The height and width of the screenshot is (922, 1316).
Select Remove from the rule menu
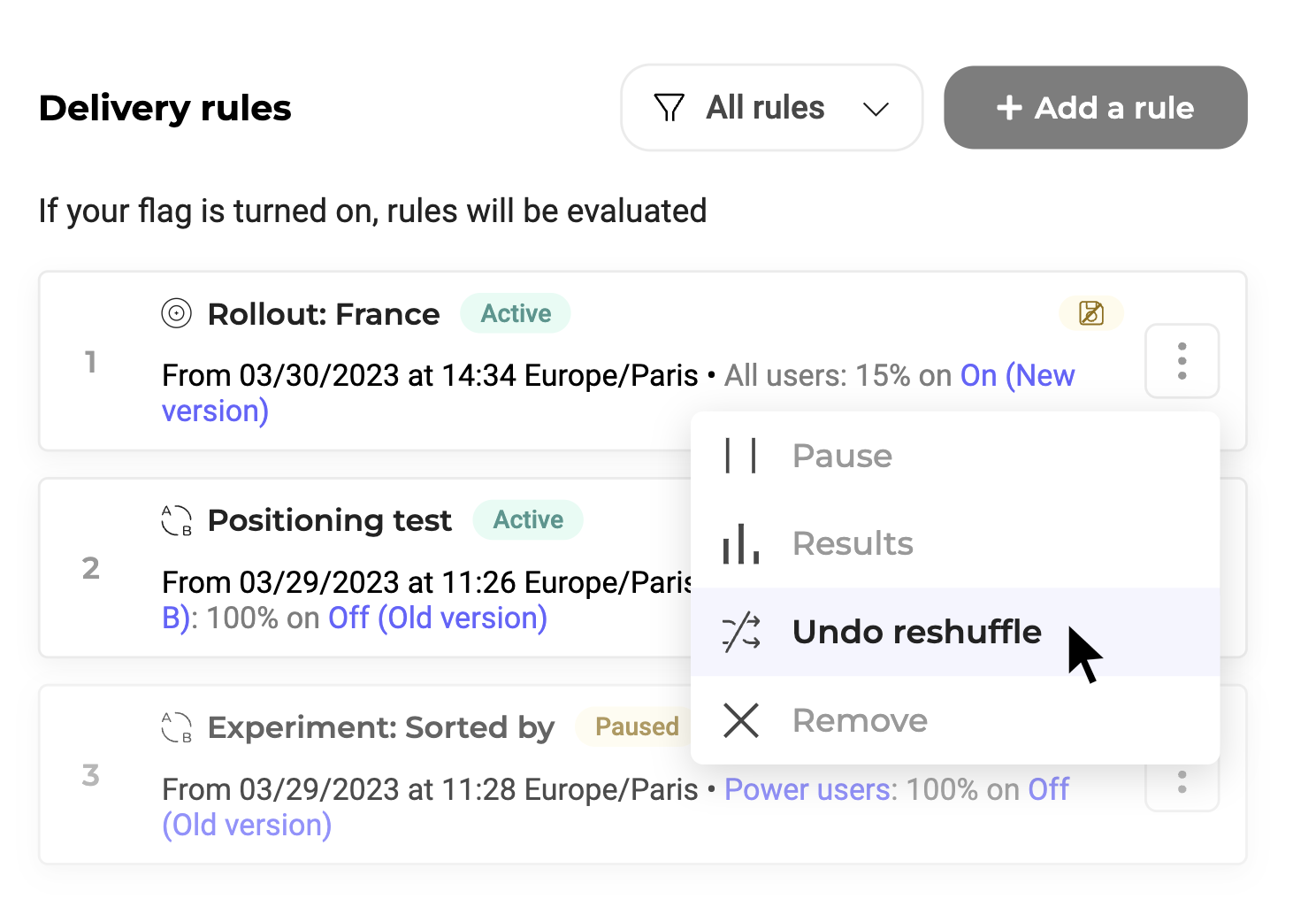coord(955,720)
